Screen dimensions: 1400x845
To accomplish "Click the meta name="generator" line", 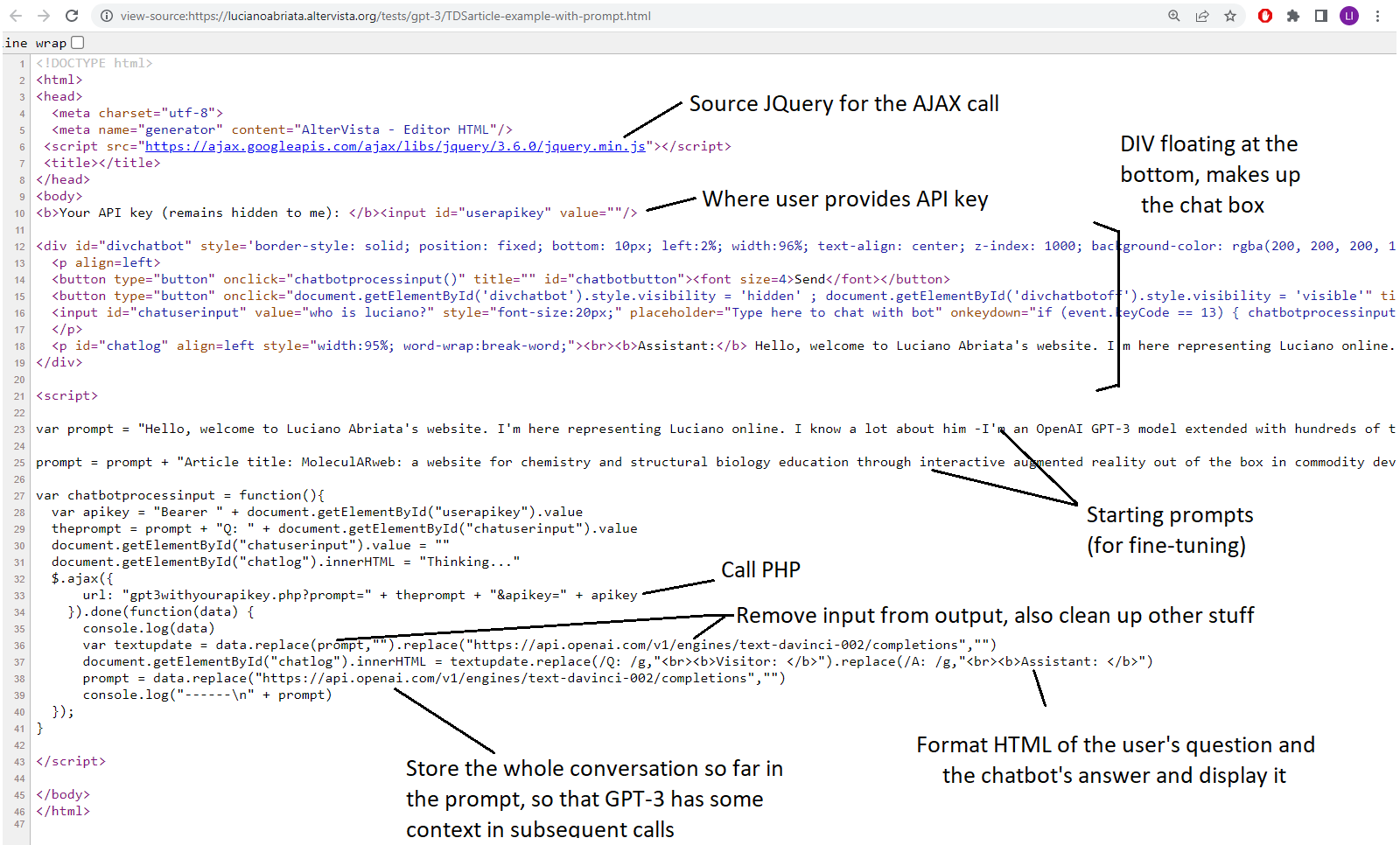I will point(282,129).
